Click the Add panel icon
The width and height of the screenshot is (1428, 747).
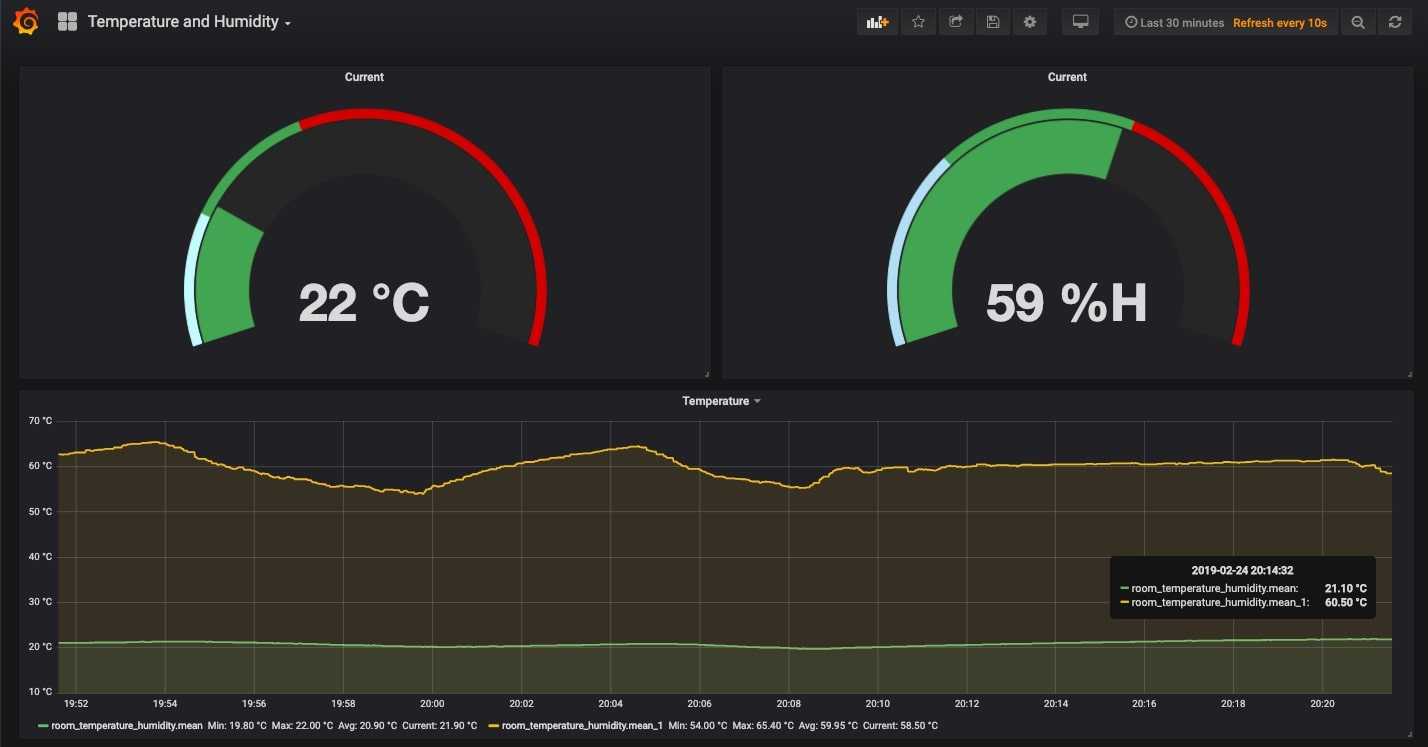click(877, 21)
